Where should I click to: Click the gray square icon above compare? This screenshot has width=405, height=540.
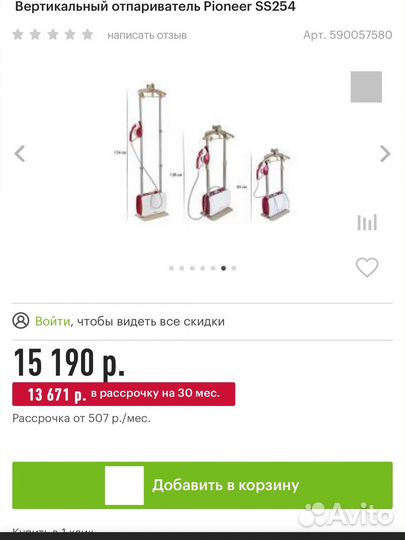(x=366, y=87)
